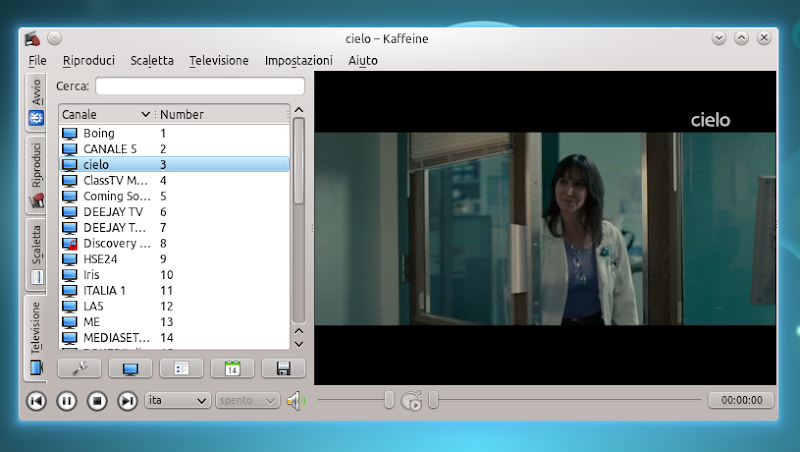Stop the playback

click(x=97, y=401)
